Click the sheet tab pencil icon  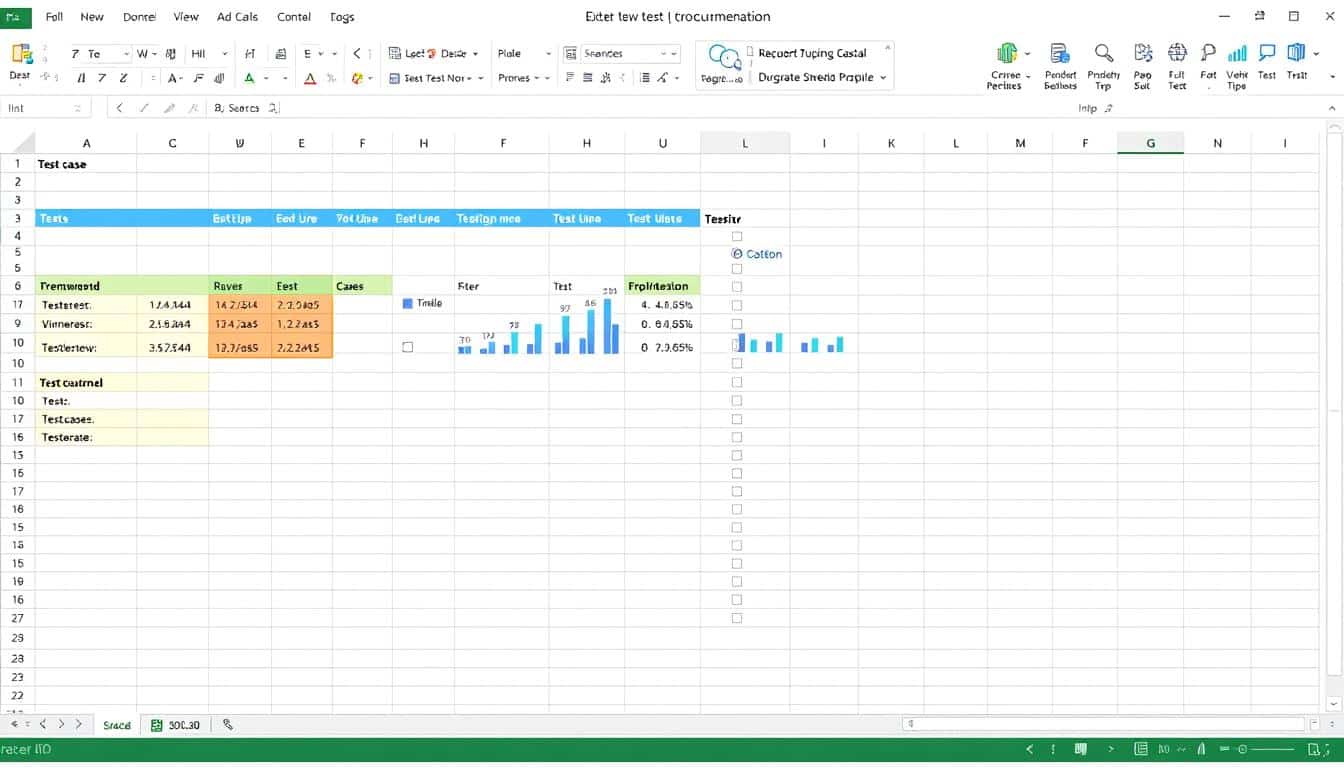(x=228, y=725)
